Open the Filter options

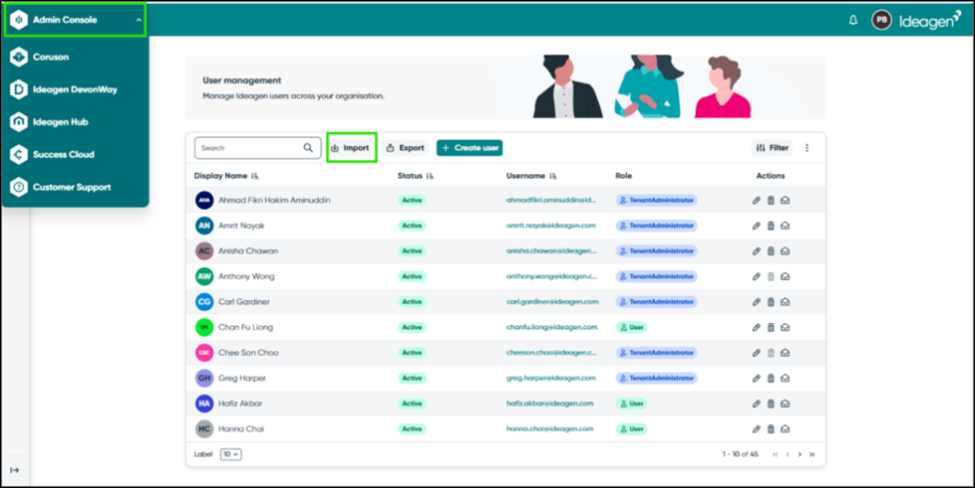click(x=773, y=148)
